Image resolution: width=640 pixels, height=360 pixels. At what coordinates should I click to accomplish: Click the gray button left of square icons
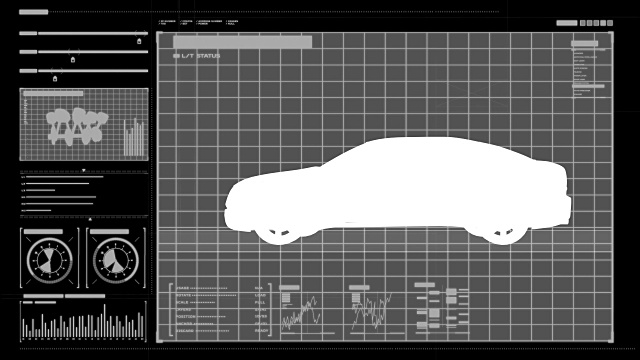pos(567,23)
